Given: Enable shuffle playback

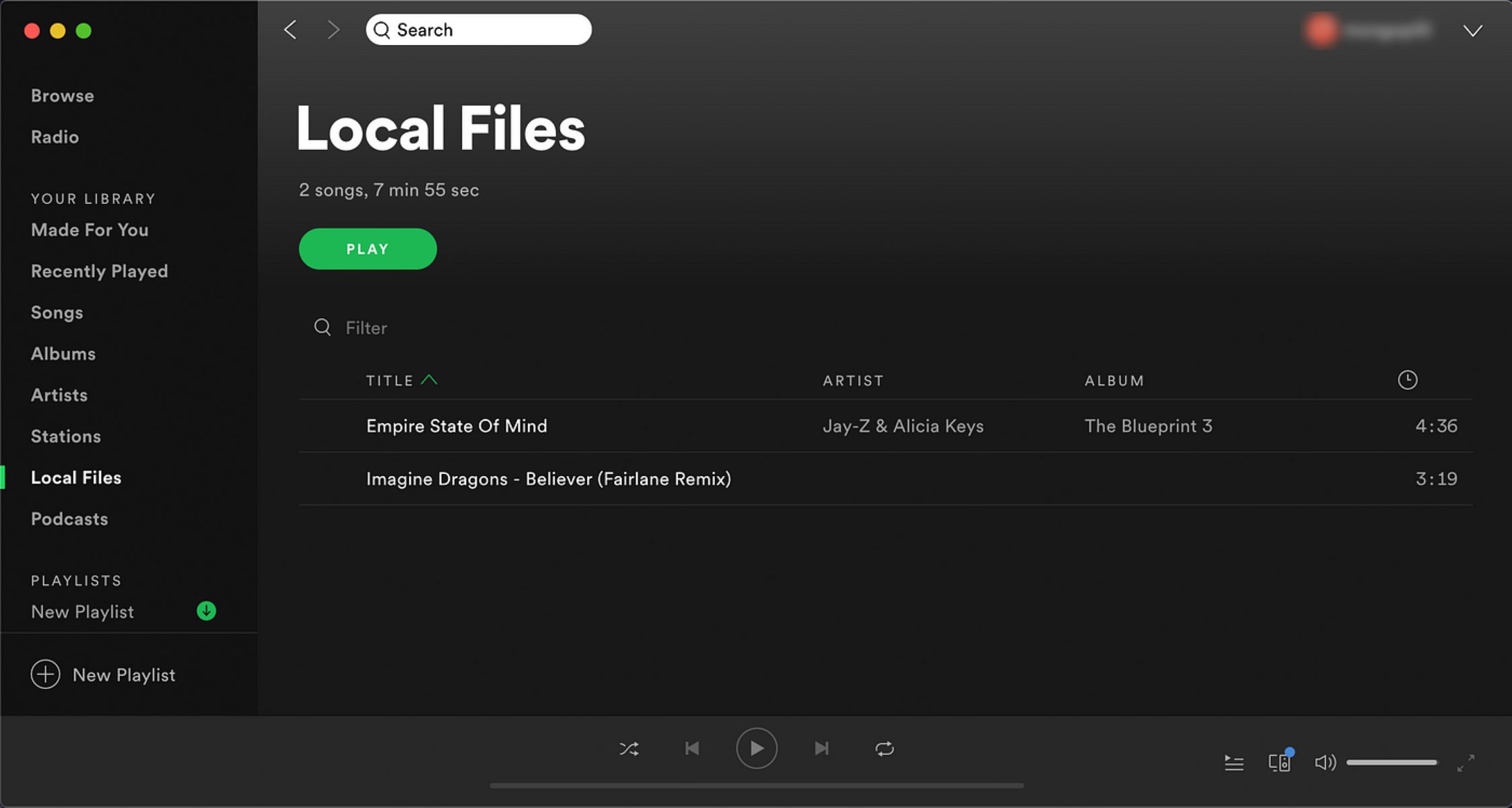Looking at the screenshot, I should 629,748.
